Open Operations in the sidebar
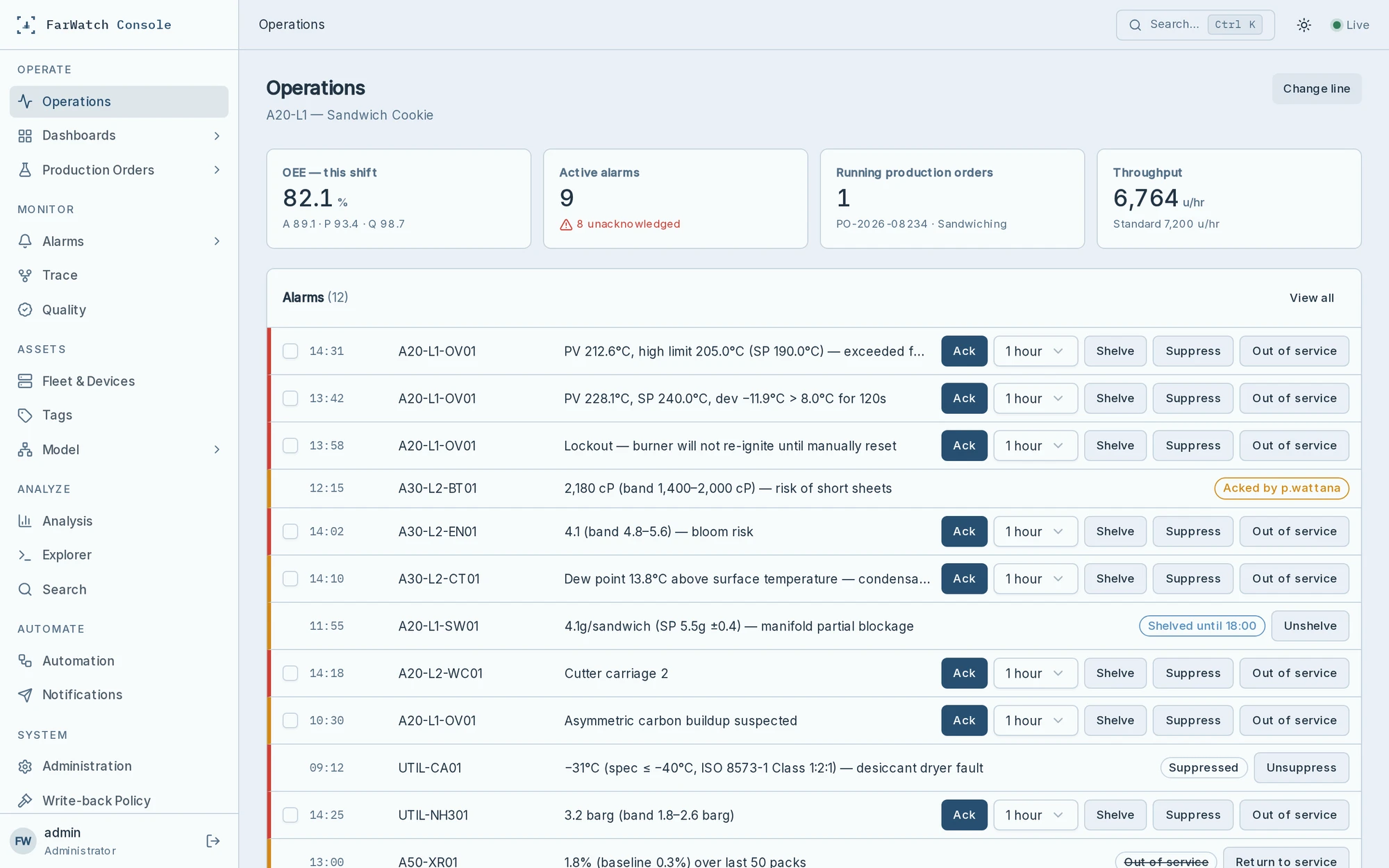The height and width of the screenshot is (868, 1389). click(119, 101)
